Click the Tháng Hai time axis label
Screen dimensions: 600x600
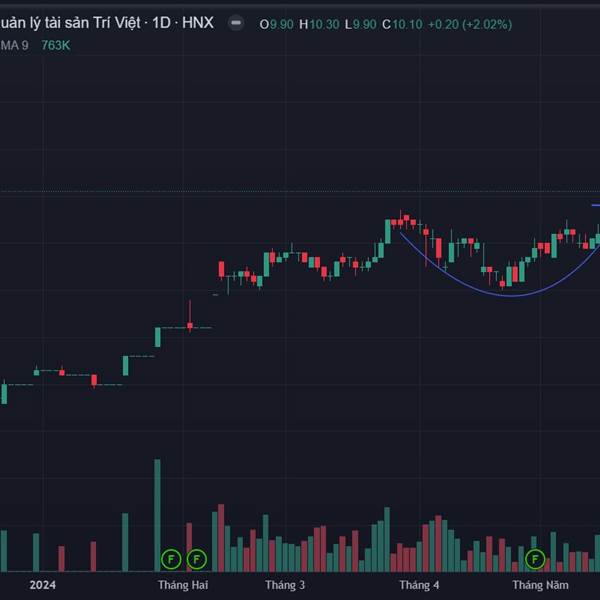[x=183, y=585]
